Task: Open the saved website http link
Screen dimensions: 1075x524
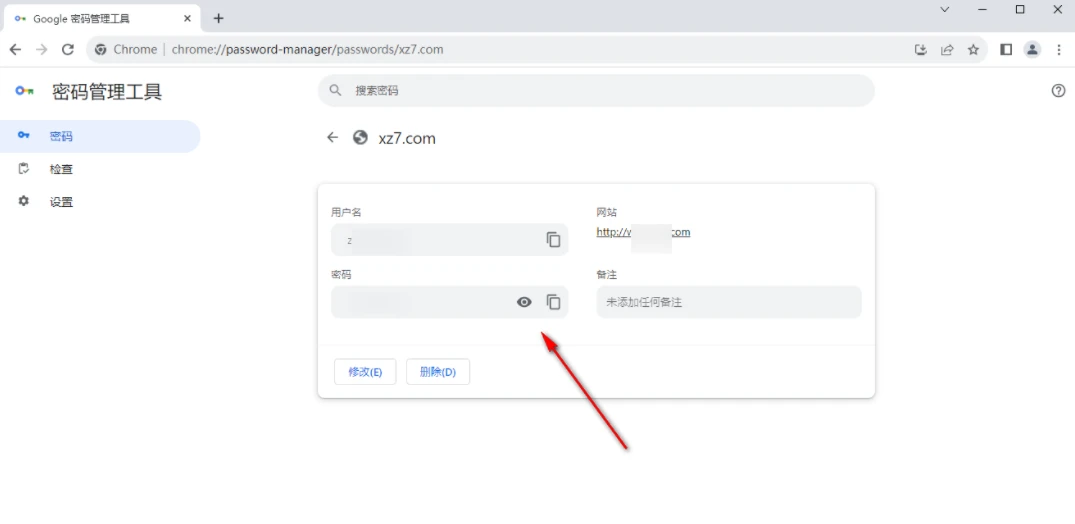Action: 643,233
